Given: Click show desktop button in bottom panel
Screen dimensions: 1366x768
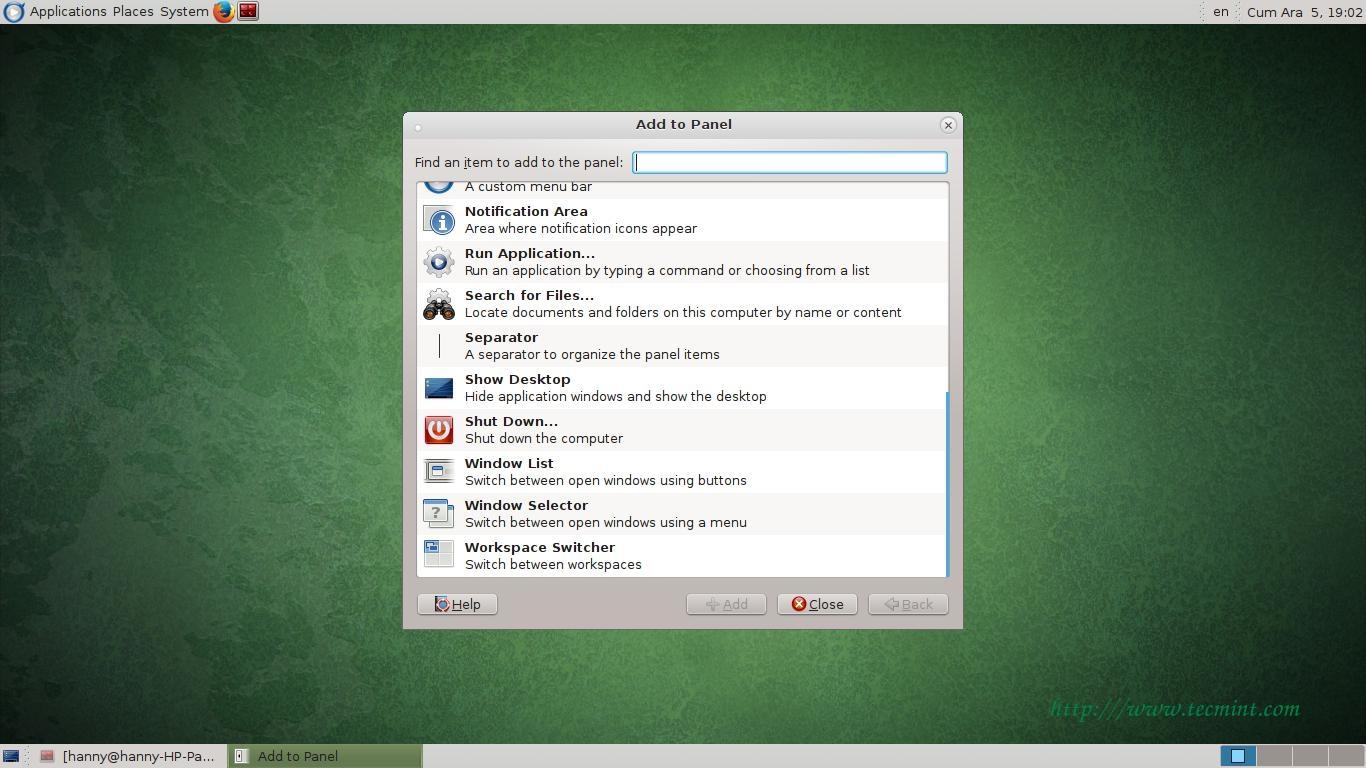Looking at the screenshot, I should (11, 756).
